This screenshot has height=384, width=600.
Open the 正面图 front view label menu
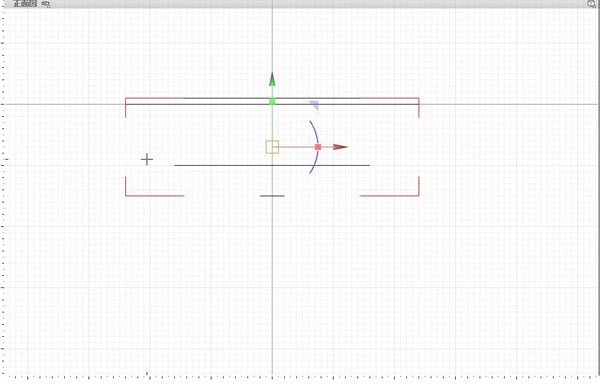[x=25, y=4]
